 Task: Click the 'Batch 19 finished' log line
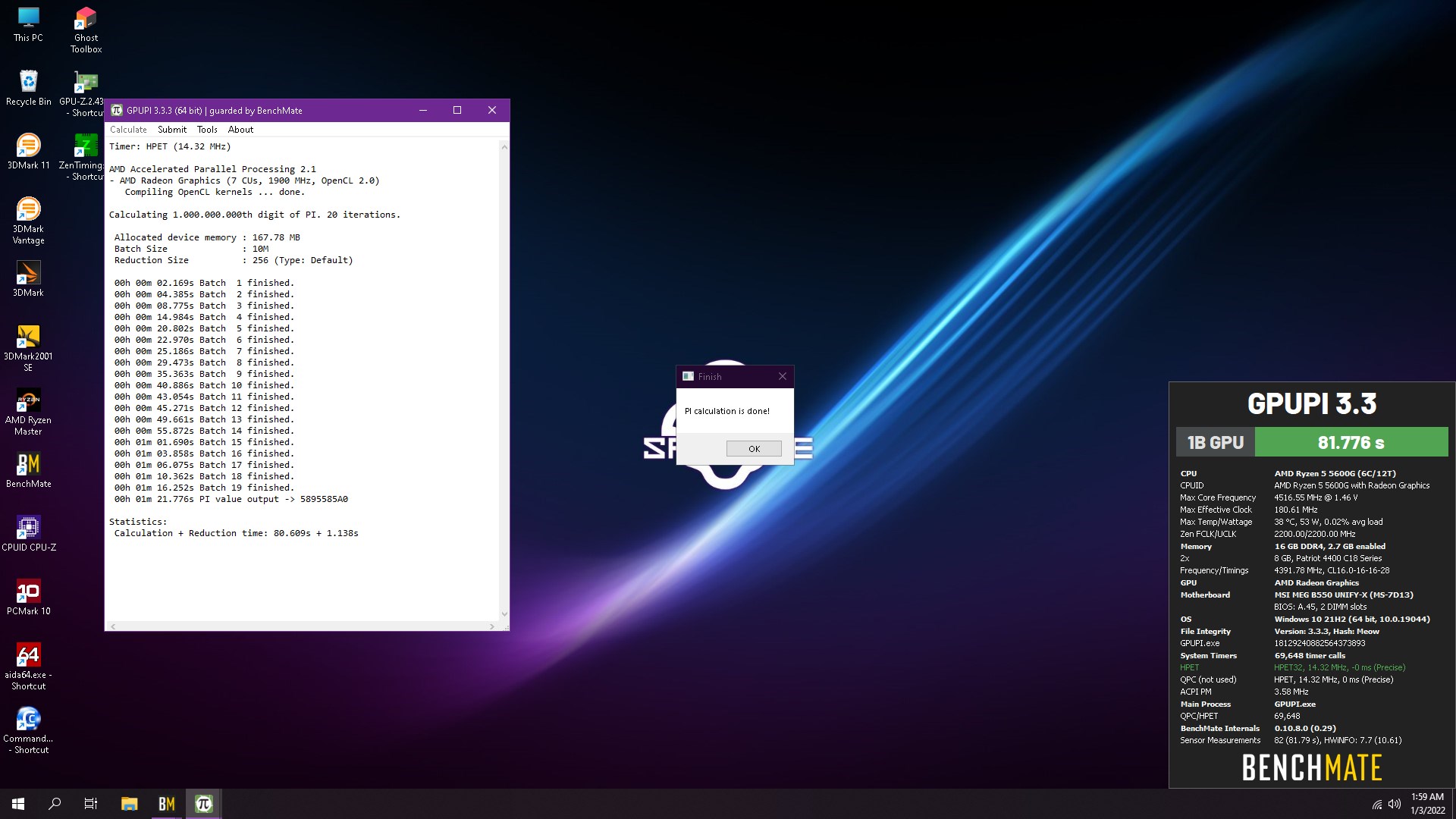coord(204,488)
